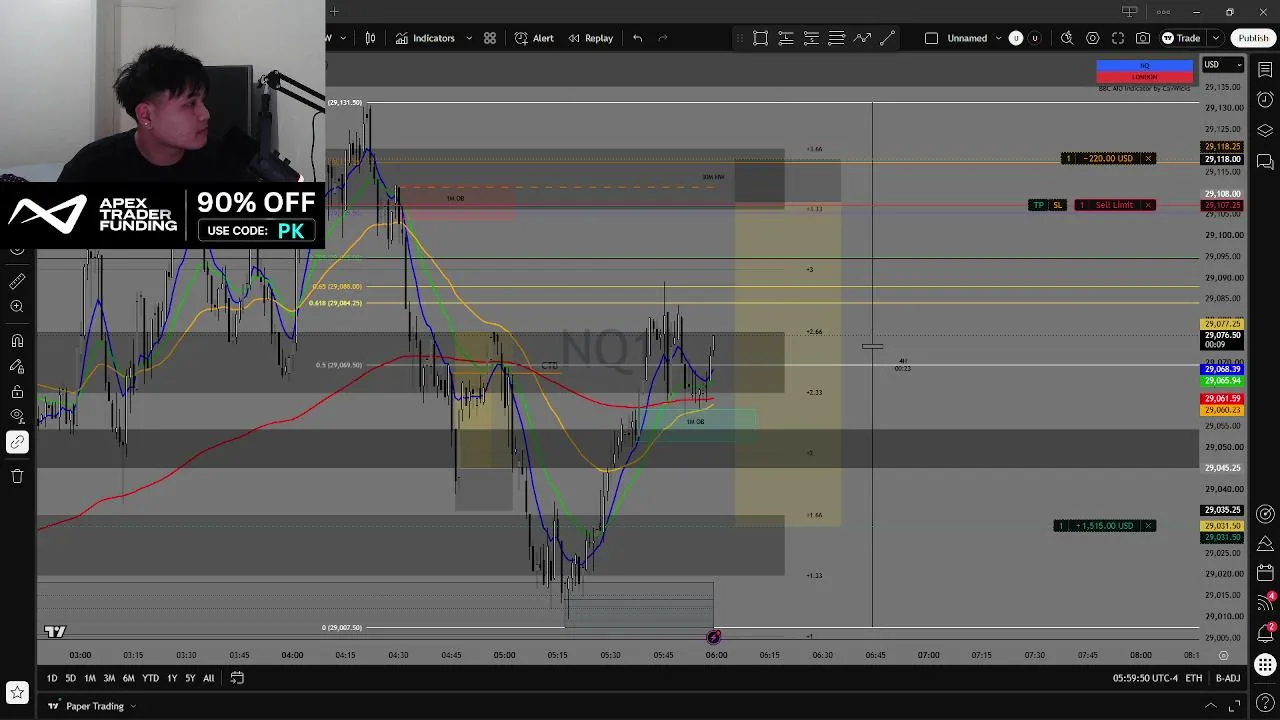1280x720 pixels.
Task: Change currency from USD dropdown
Action: [1222, 65]
